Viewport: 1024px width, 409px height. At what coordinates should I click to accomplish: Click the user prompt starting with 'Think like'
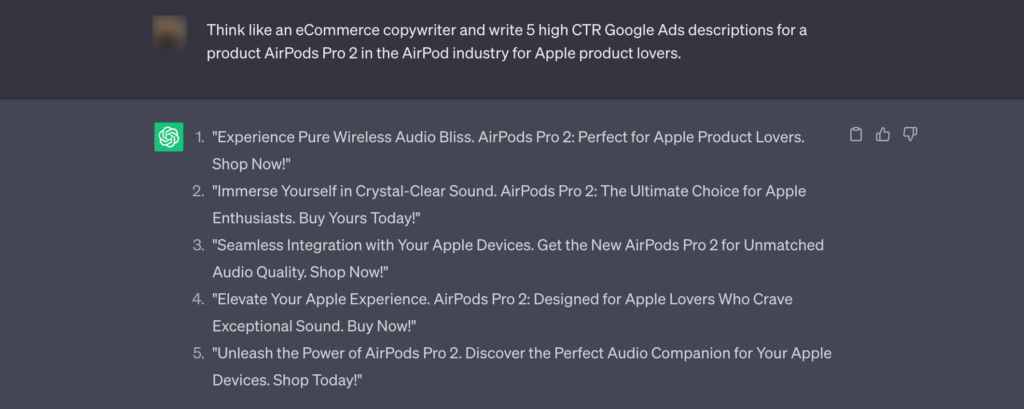(x=507, y=41)
